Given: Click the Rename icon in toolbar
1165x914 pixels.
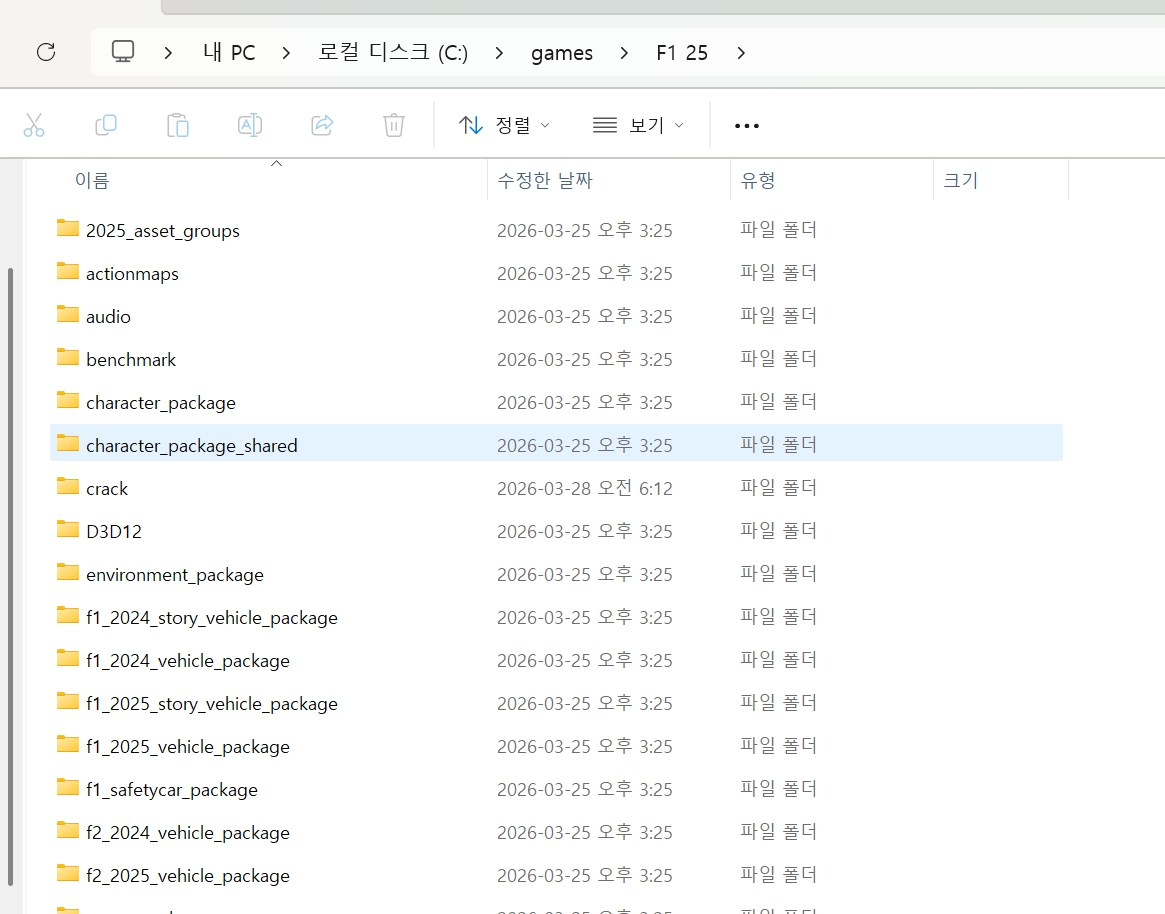Looking at the screenshot, I should 250,125.
